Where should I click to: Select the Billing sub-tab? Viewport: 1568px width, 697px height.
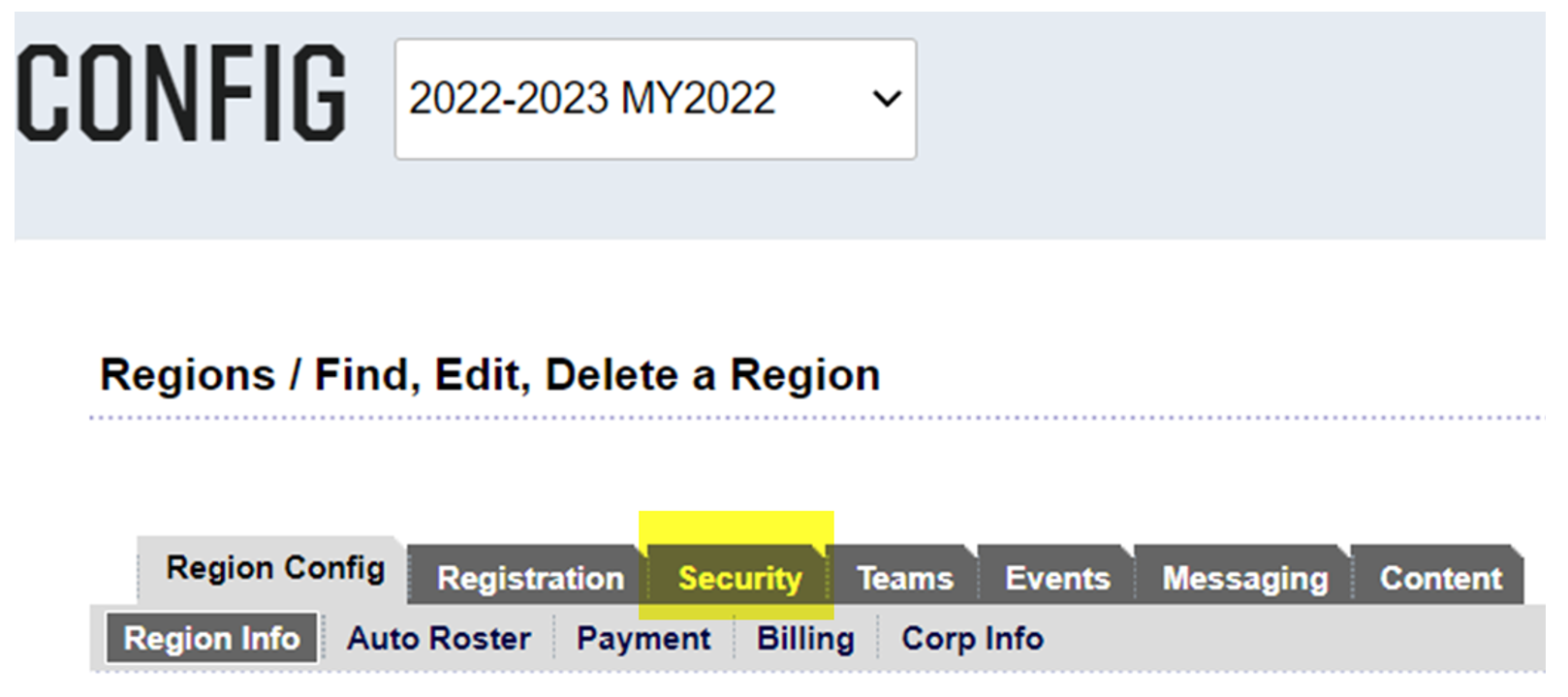(x=805, y=639)
